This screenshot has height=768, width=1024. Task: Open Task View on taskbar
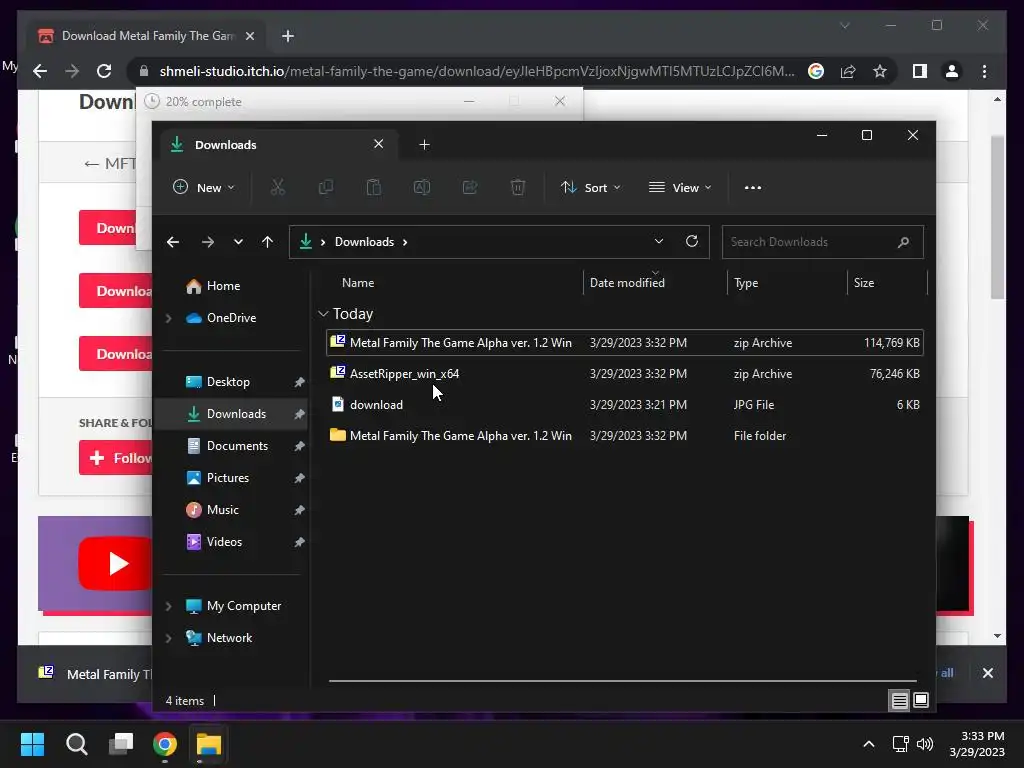tap(121, 744)
